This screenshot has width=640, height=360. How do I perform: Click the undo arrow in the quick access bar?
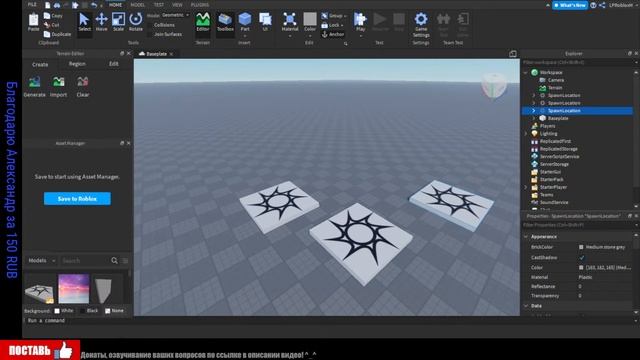coord(94,5)
